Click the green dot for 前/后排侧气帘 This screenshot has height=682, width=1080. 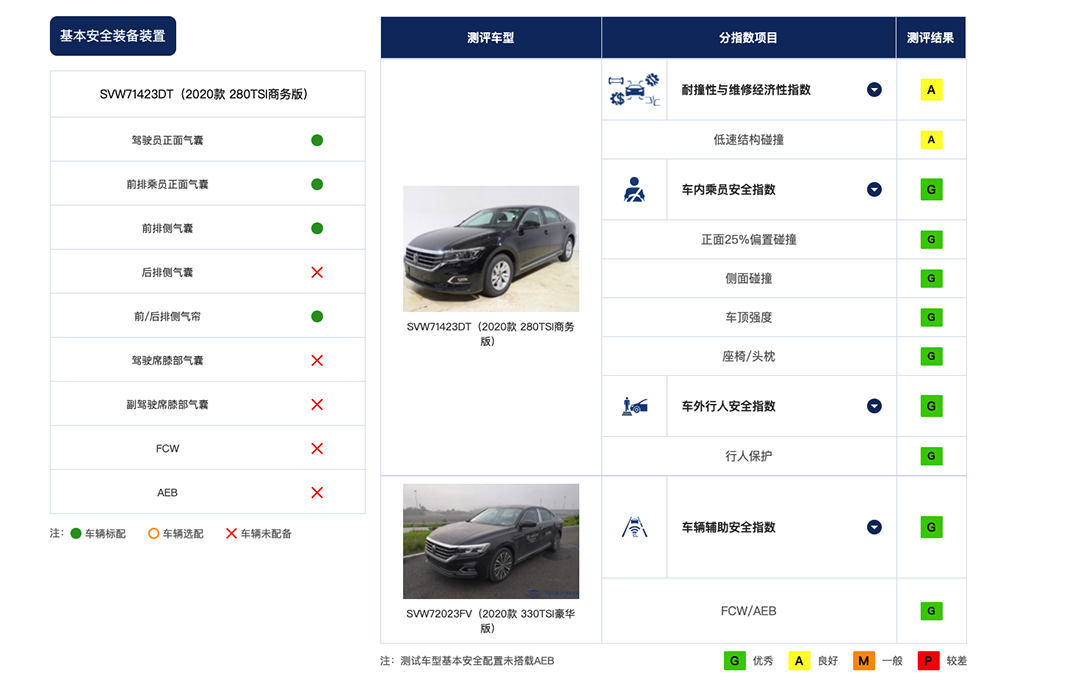click(317, 316)
